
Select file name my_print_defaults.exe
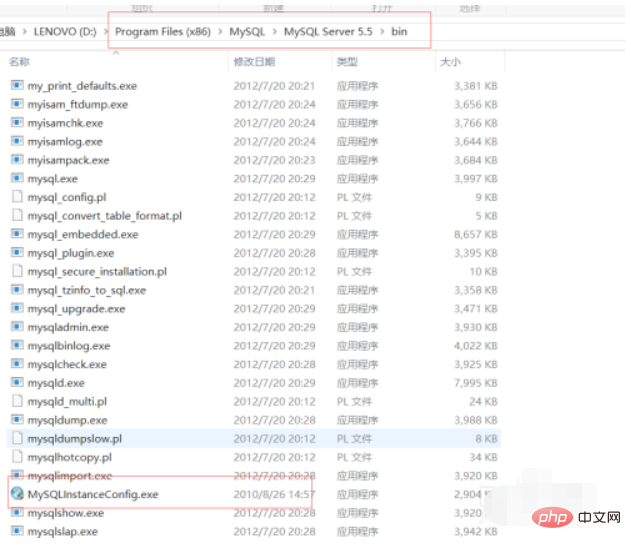(x=82, y=86)
